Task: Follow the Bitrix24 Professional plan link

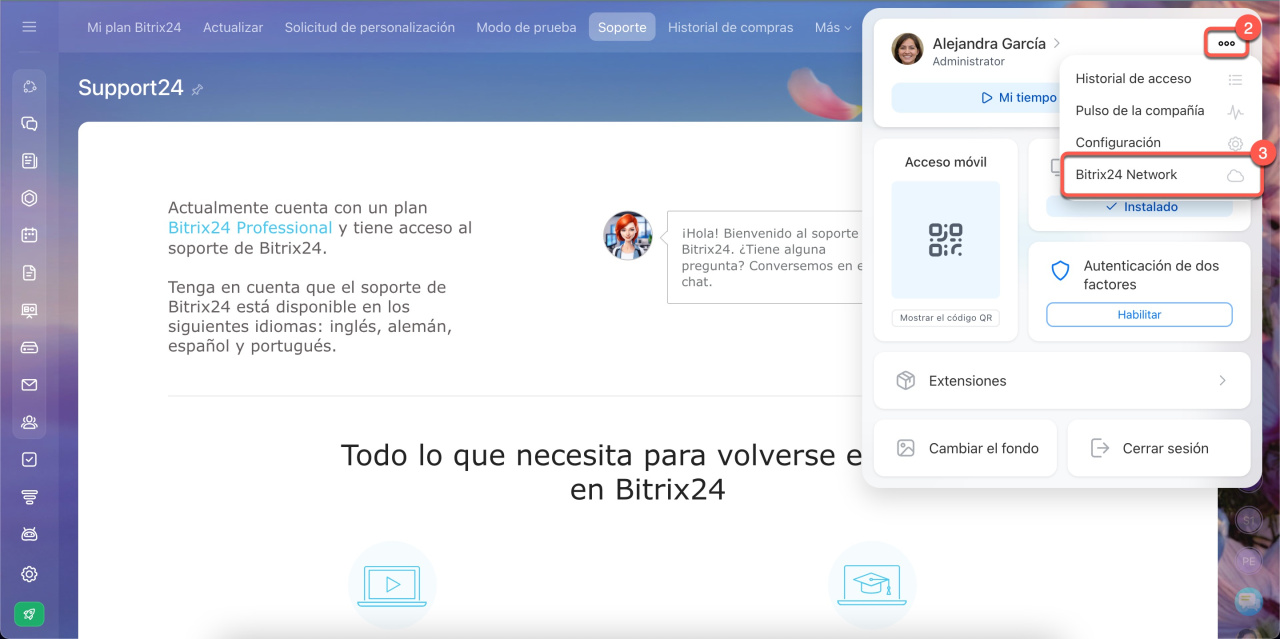Action: [250, 228]
